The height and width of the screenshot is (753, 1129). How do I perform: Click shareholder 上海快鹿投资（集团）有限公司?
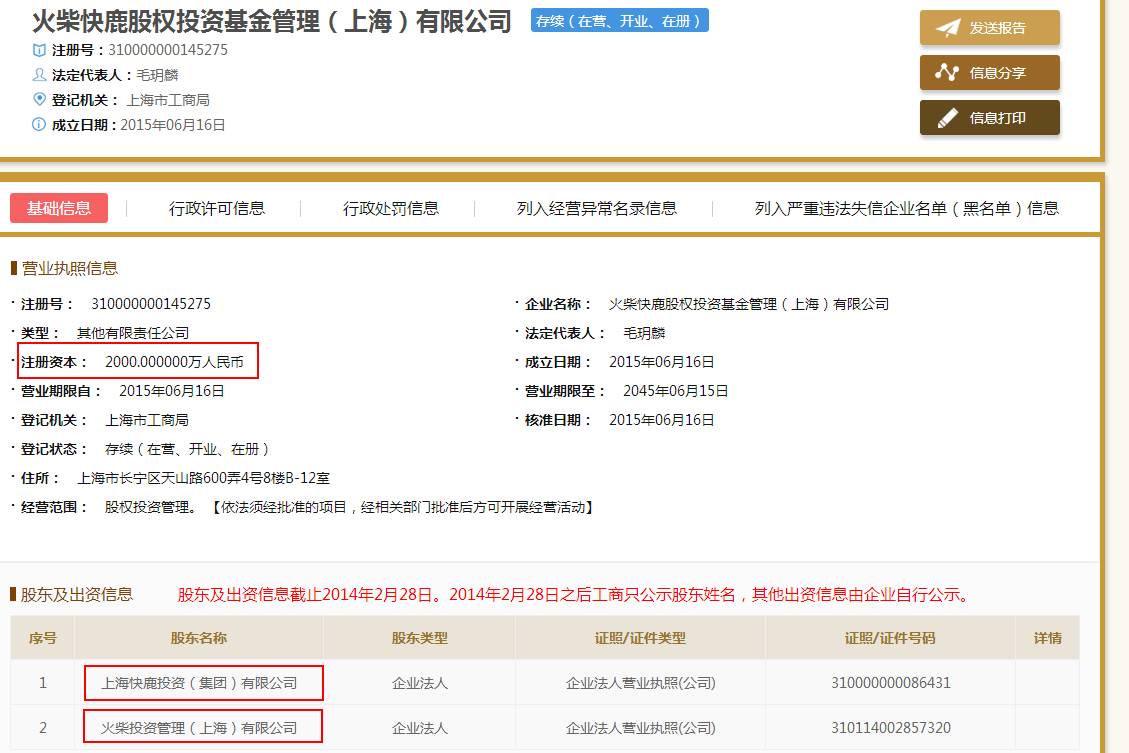click(199, 683)
